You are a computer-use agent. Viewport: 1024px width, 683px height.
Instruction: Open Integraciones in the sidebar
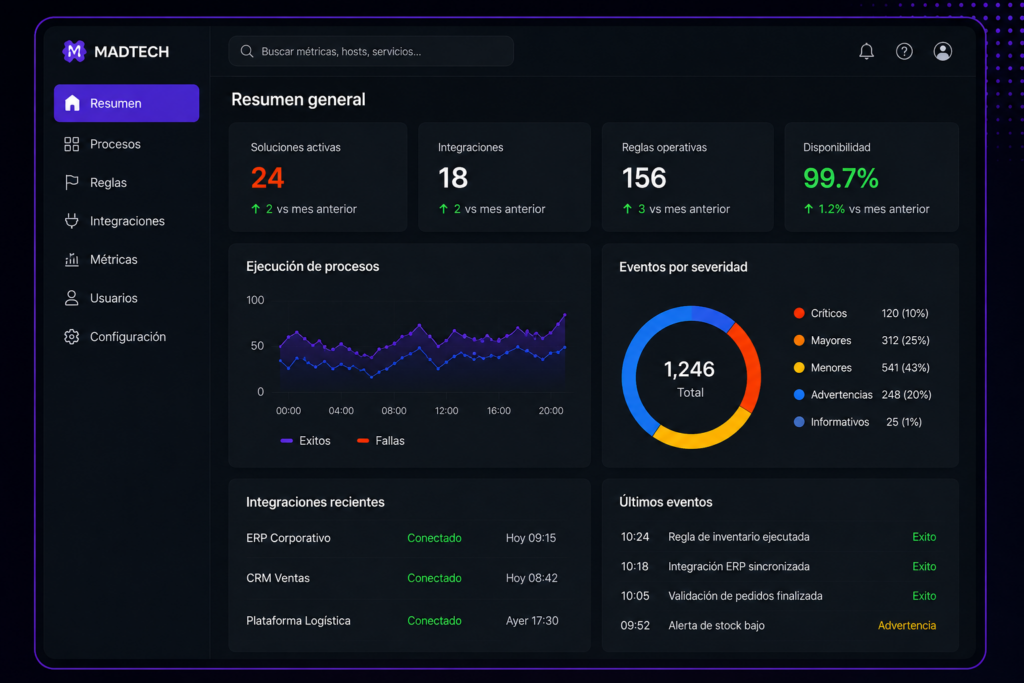coord(127,221)
